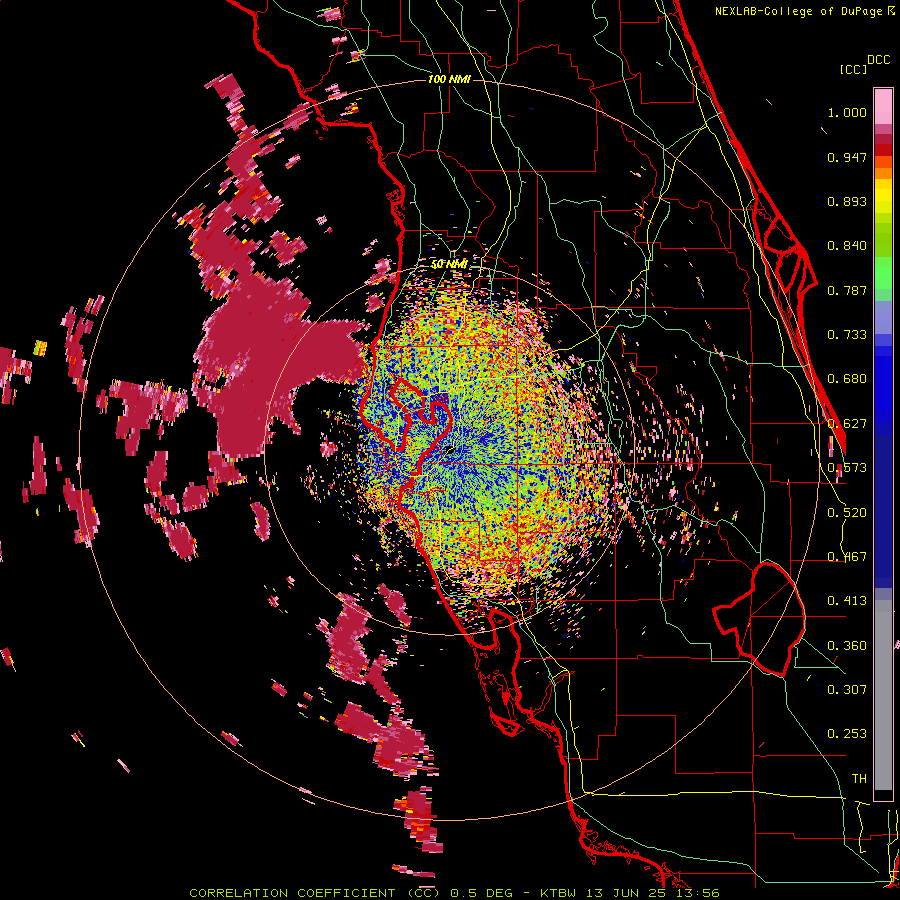Screen dimensions: 900x900
Task: Pick the gray lower color bar segment
Action: click(883, 695)
